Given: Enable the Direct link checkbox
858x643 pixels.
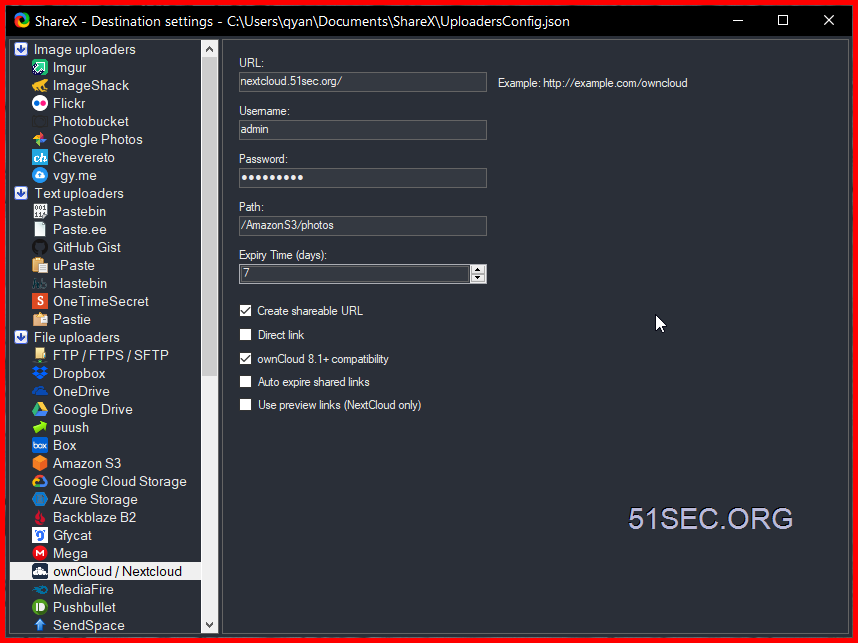Looking at the screenshot, I should (x=246, y=335).
